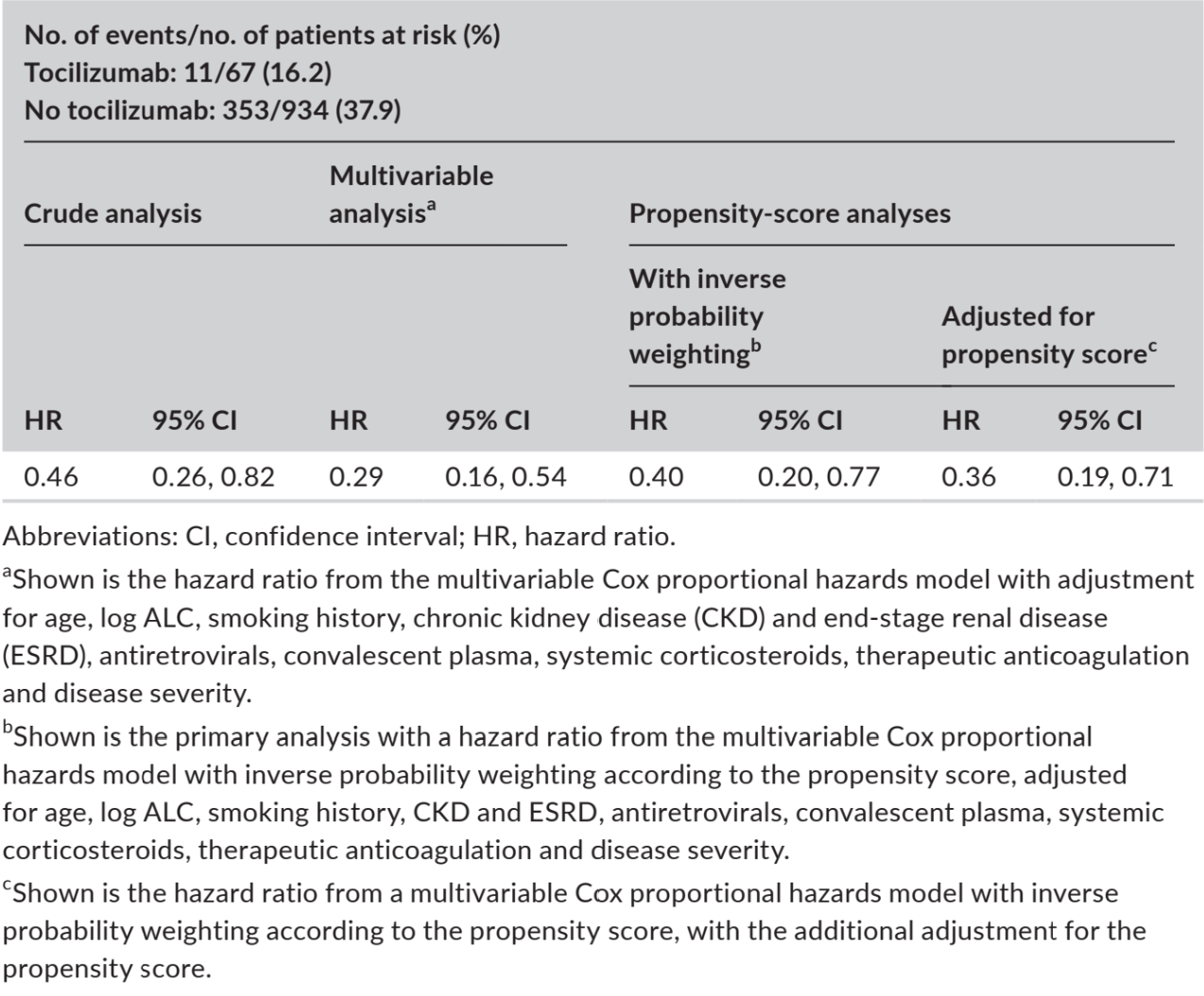Click the propensity-adjusted HR value 0.36
The width and height of the screenshot is (1204, 996).
coord(969,477)
